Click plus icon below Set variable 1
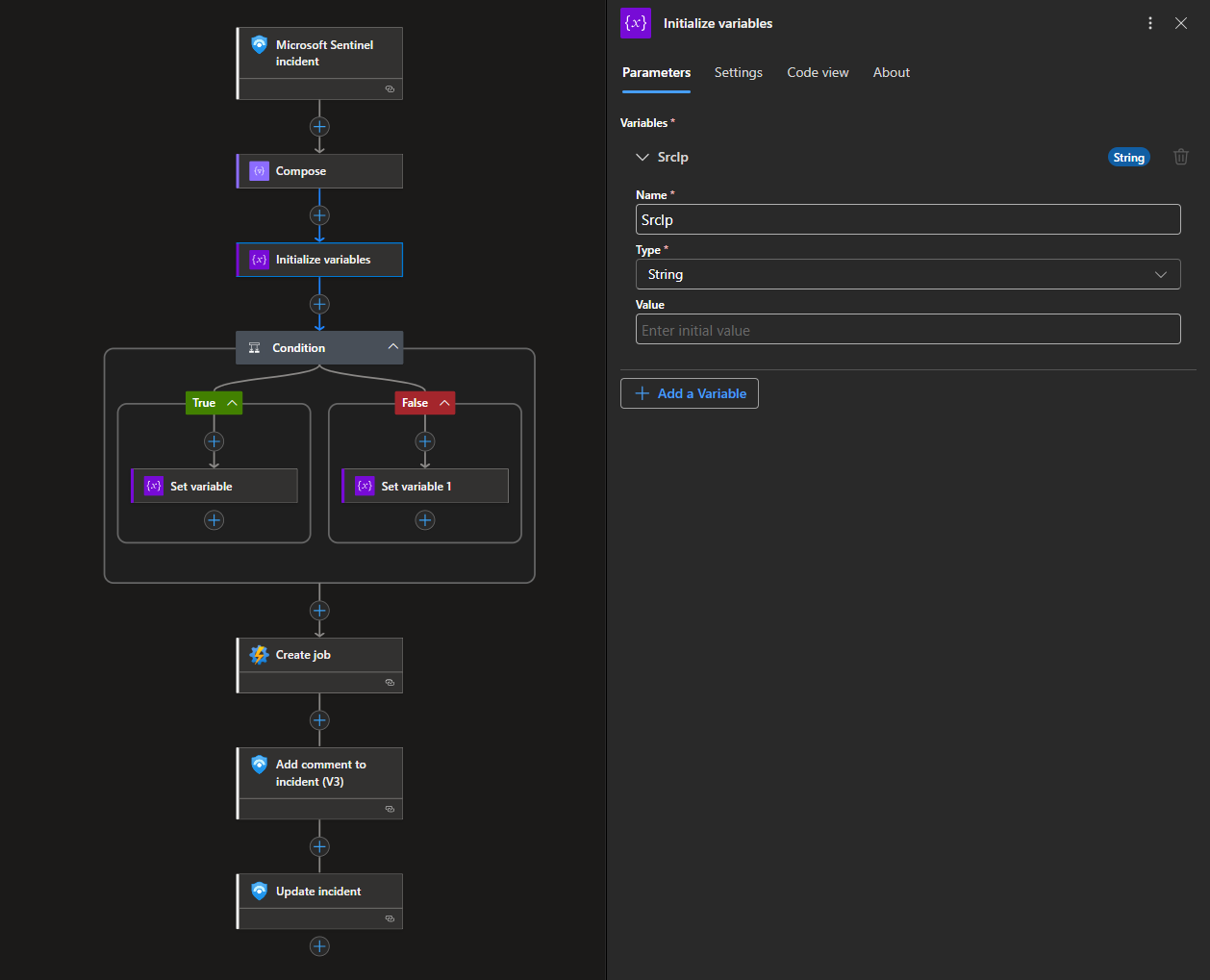Image resolution: width=1210 pixels, height=980 pixels. tap(424, 520)
